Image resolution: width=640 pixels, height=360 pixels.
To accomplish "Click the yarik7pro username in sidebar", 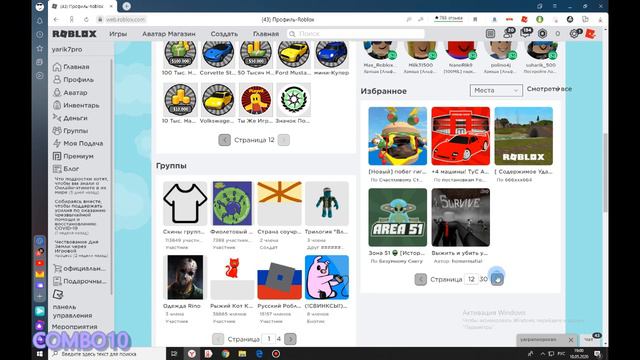I will pyautogui.click(x=67, y=49).
